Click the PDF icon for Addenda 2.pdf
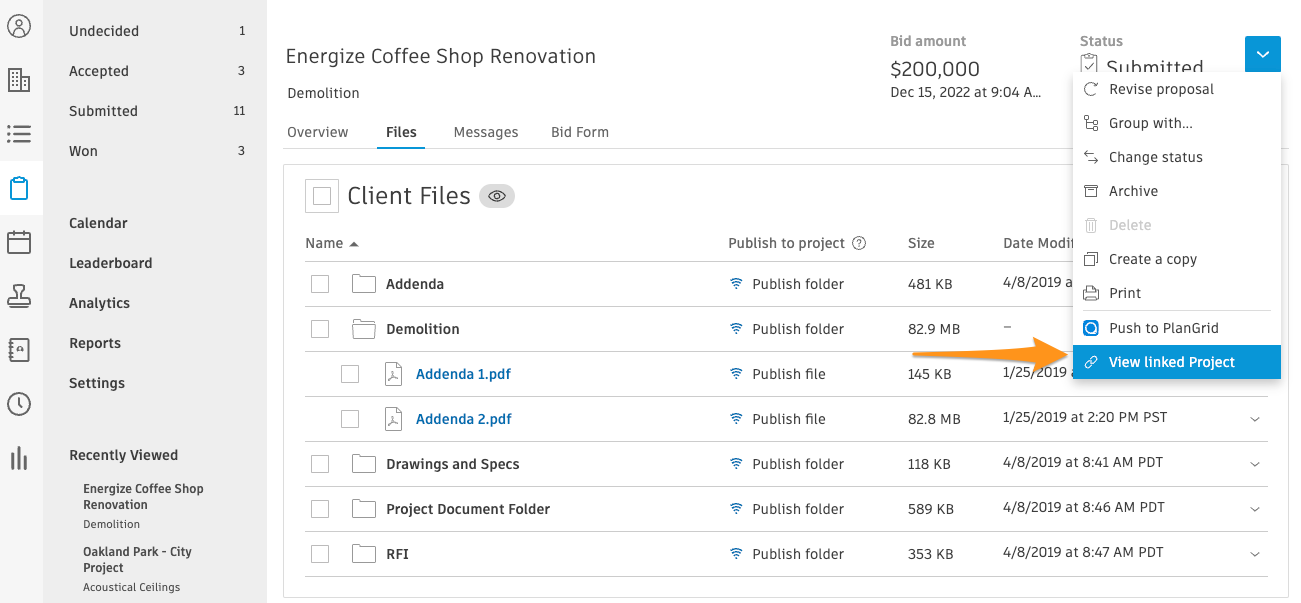This screenshot has height=603, width=1301. click(394, 419)
